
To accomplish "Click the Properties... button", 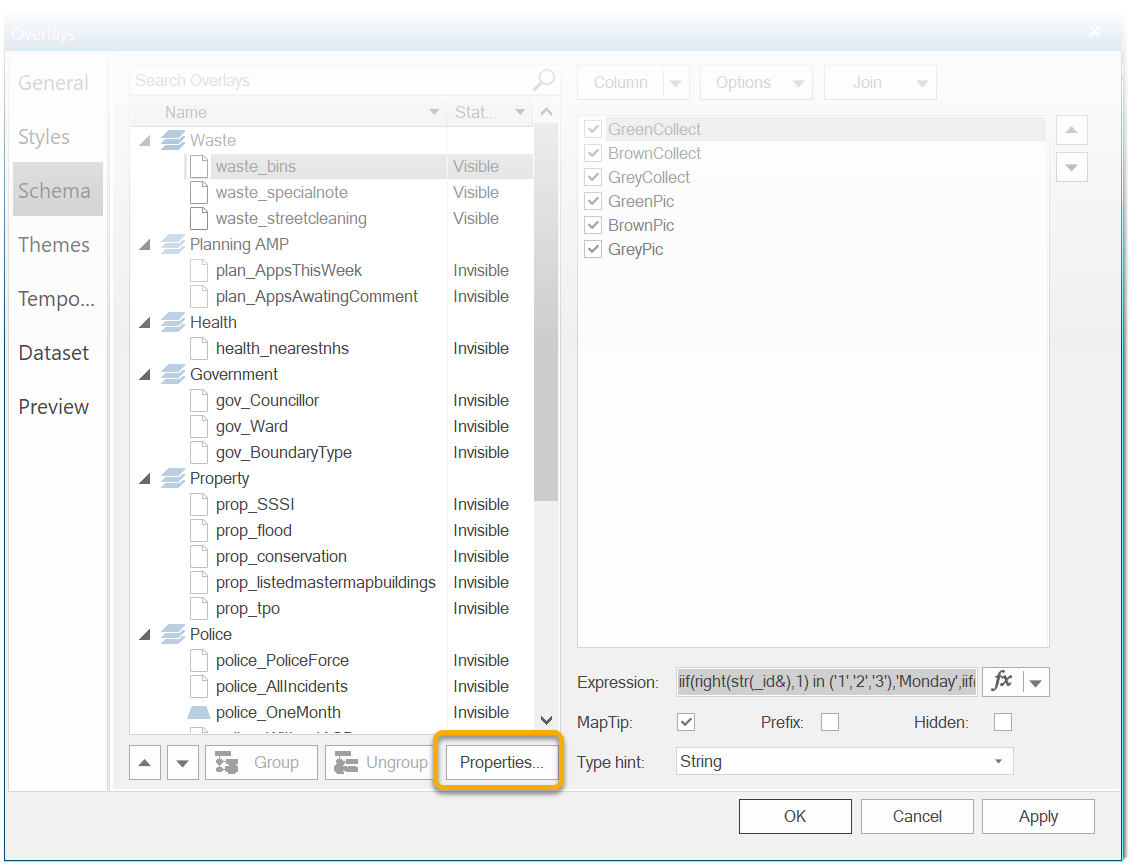I will 501,763.
